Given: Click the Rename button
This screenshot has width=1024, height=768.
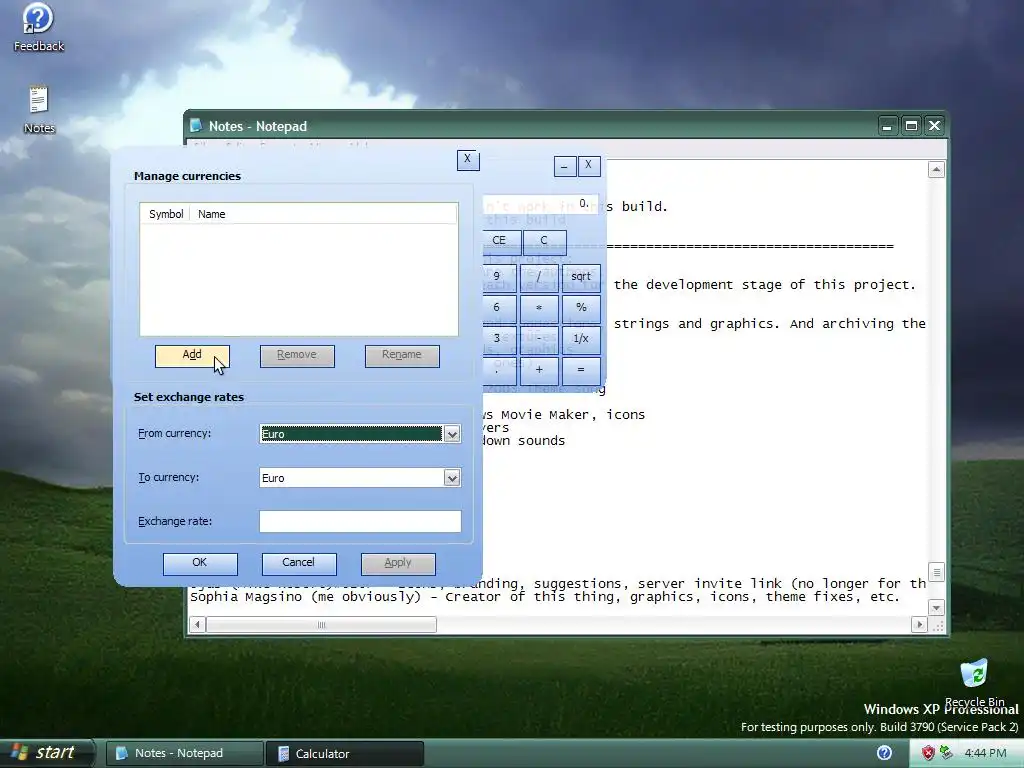Looking at the screenshot, I should coord(402,356).
